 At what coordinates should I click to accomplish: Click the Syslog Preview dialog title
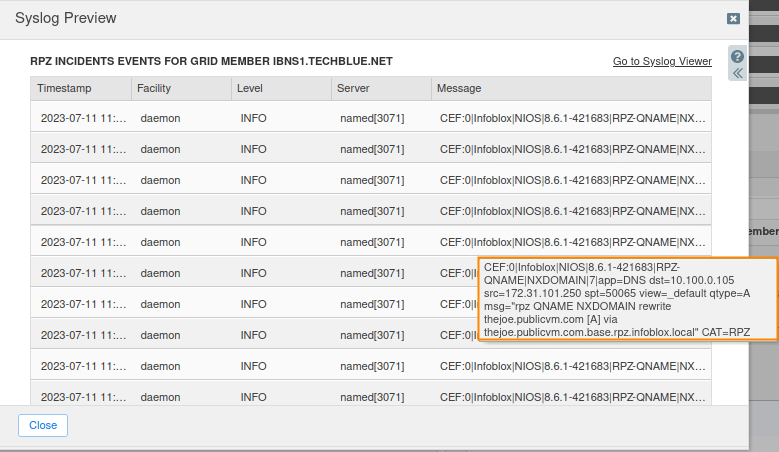66,18
